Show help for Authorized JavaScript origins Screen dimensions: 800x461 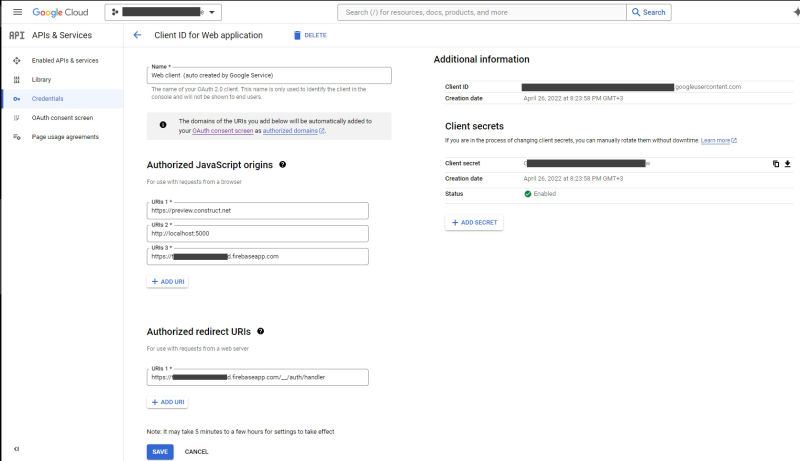click(x=283, y=165)
